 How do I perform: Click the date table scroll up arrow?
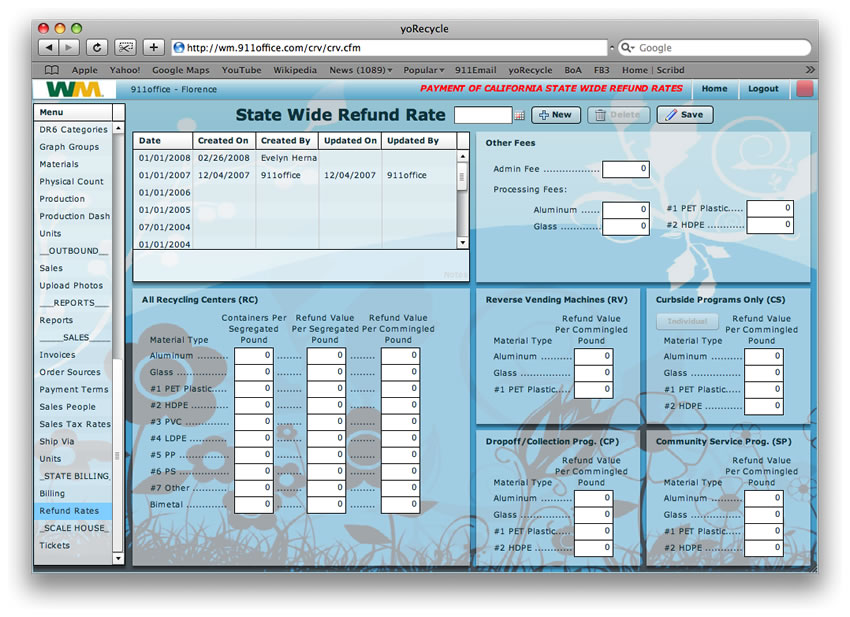(463, 157)
